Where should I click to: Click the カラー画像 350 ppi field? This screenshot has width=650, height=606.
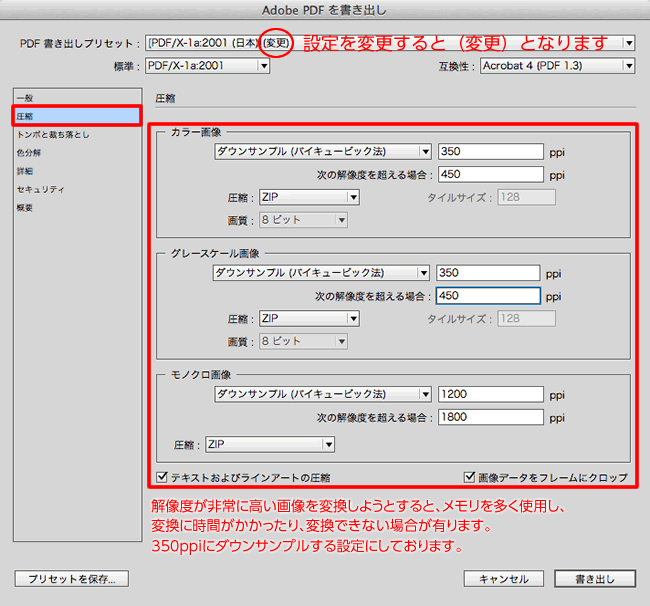click(491, 152)
